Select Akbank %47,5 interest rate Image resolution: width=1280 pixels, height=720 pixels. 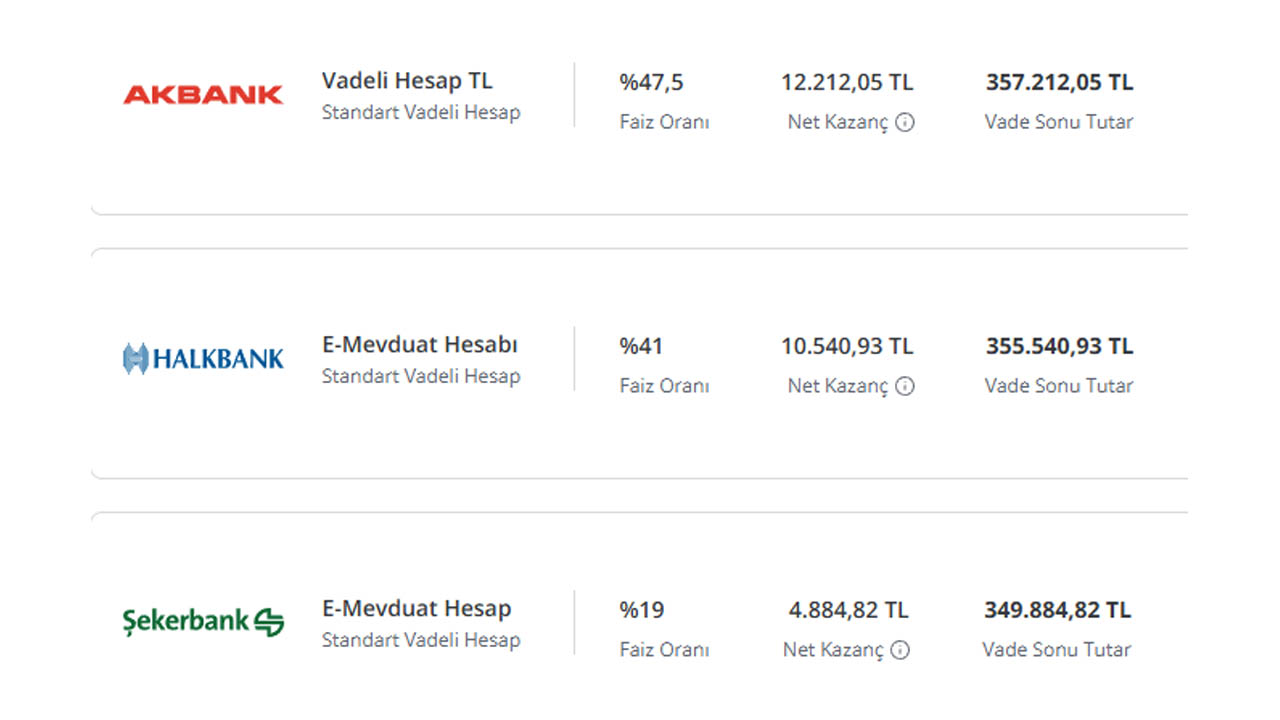pos(651,83)
